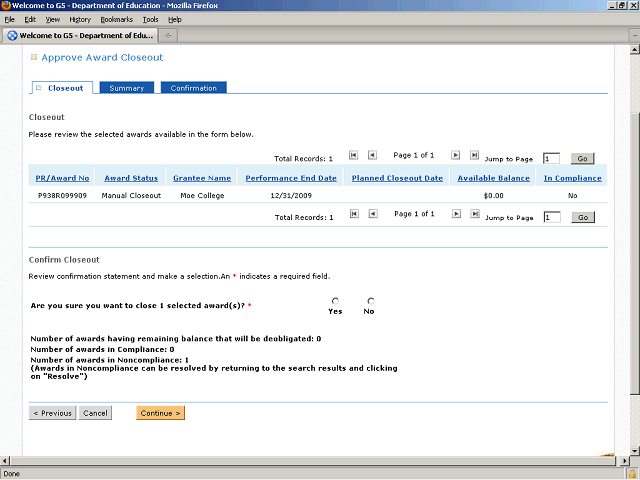Go to last page in bottom pager
The width and height of the screenshot is (640, 480).
point(475,214)
